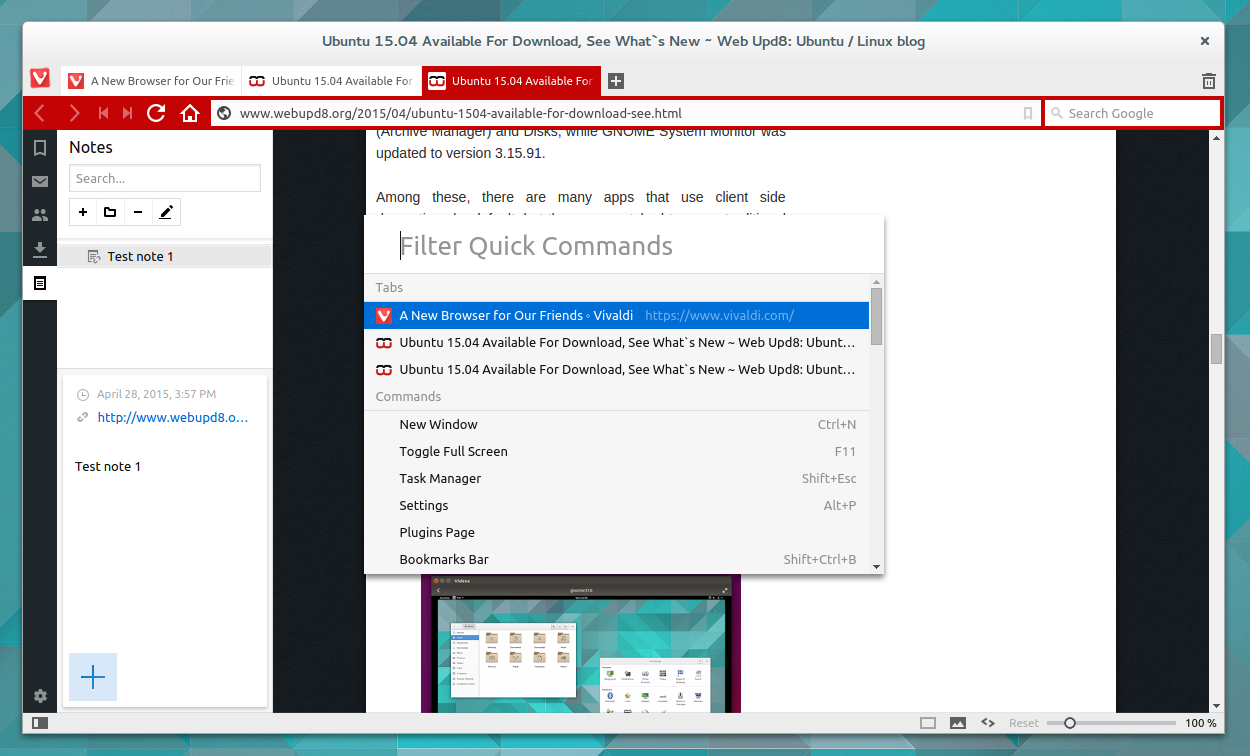Show site info via globe icon
This screenshot has width=1250, height=756.
224,113
